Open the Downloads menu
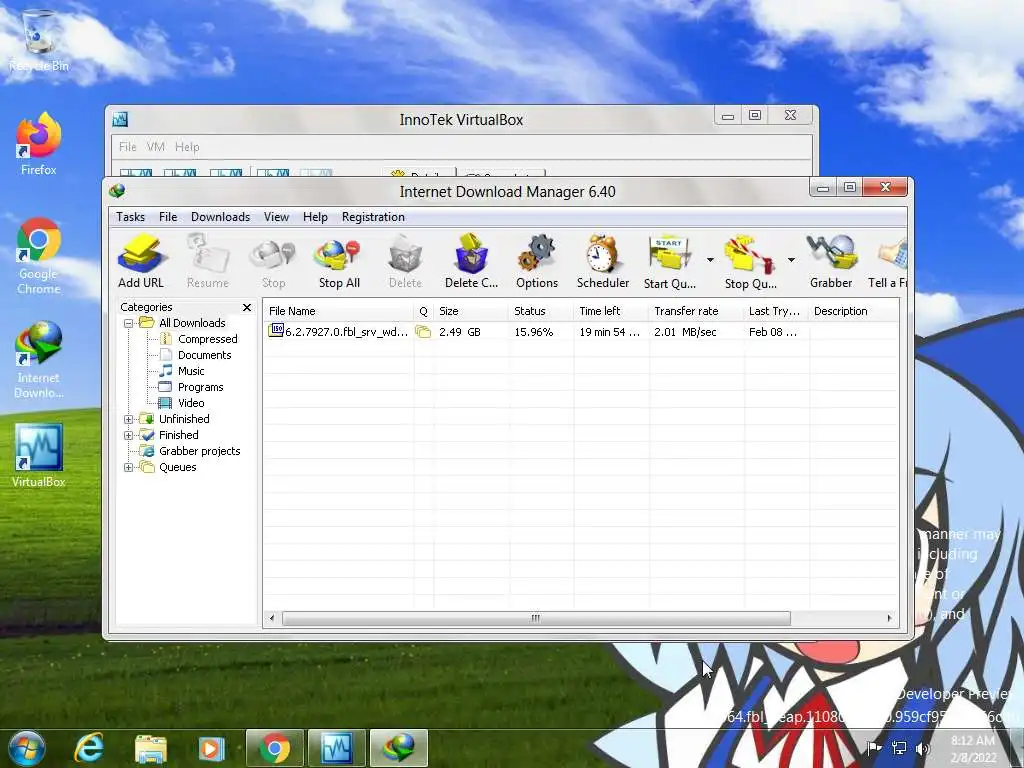This screenshot has width=1024, height=768. (x=220, y=217)
